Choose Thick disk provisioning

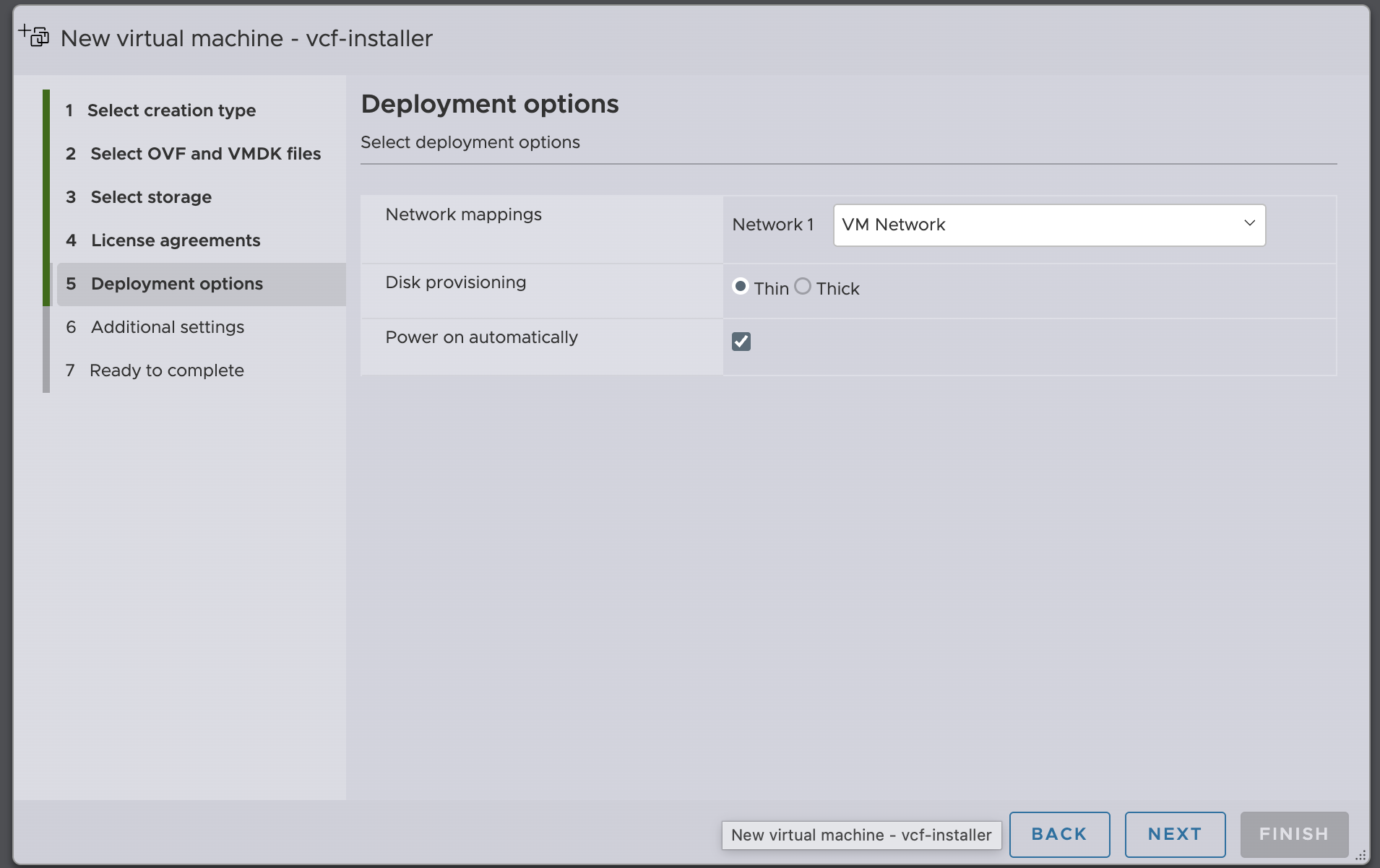coord(803,287)
